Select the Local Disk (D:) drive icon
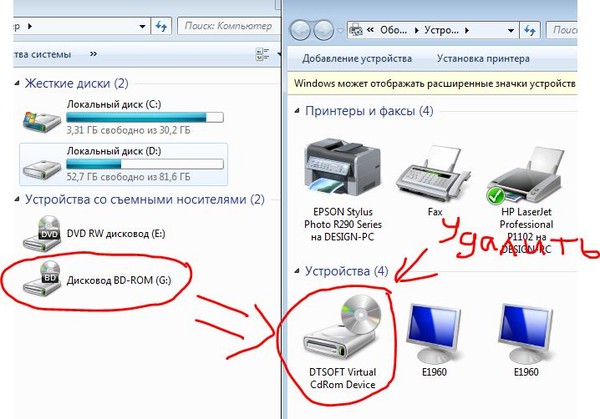 click(42, 168)
